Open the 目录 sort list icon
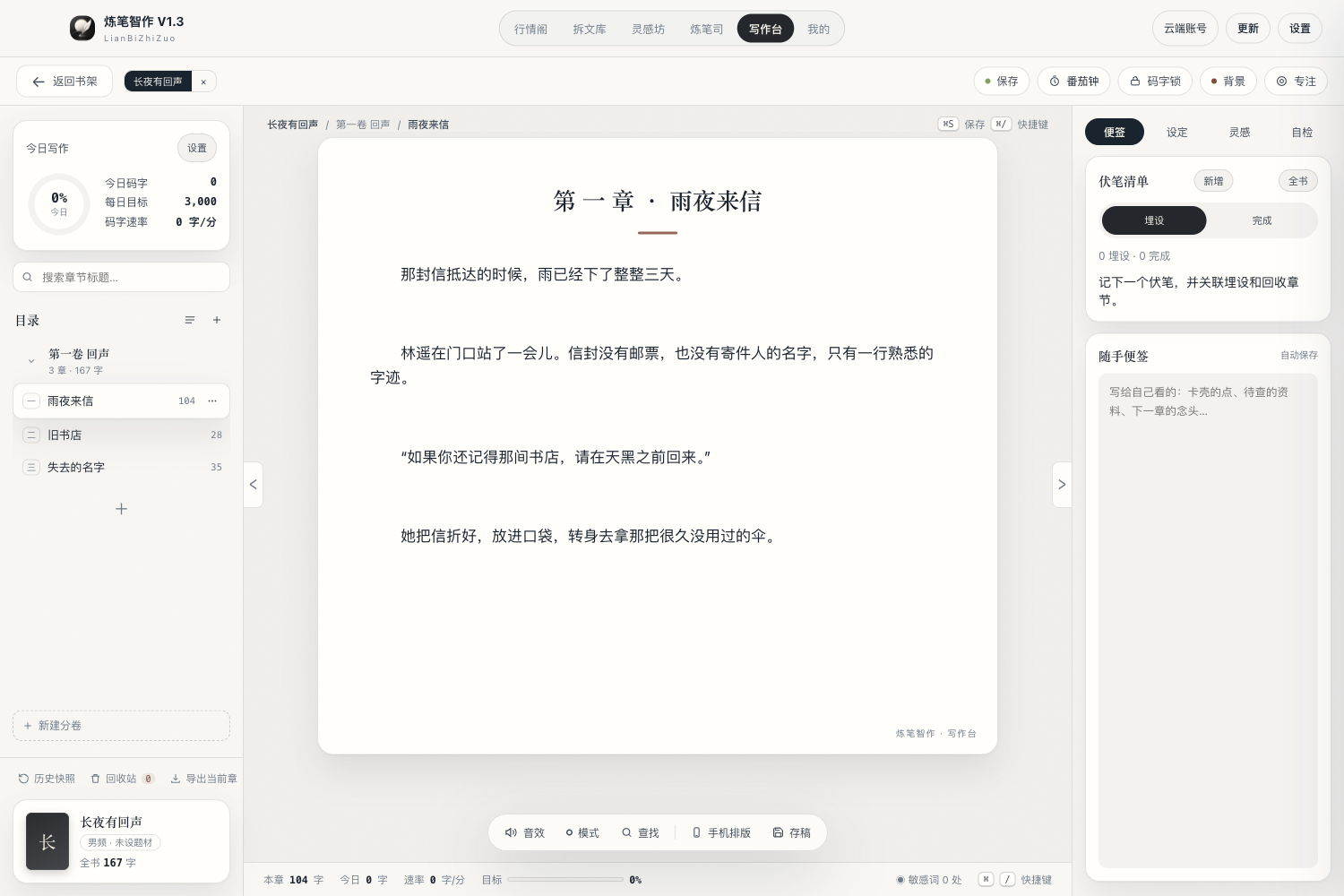Screen dimensions: 1344x896 pos(190,320)
